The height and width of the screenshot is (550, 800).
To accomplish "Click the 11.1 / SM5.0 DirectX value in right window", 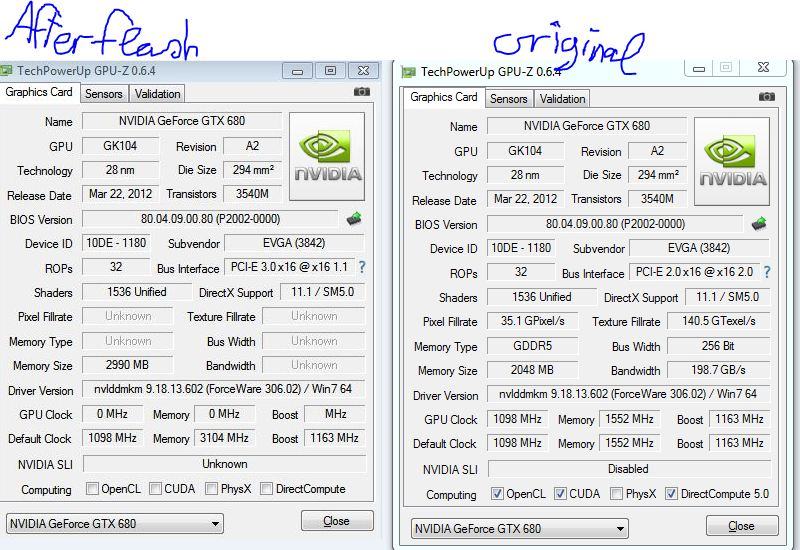I will click(x=728, y=296).
